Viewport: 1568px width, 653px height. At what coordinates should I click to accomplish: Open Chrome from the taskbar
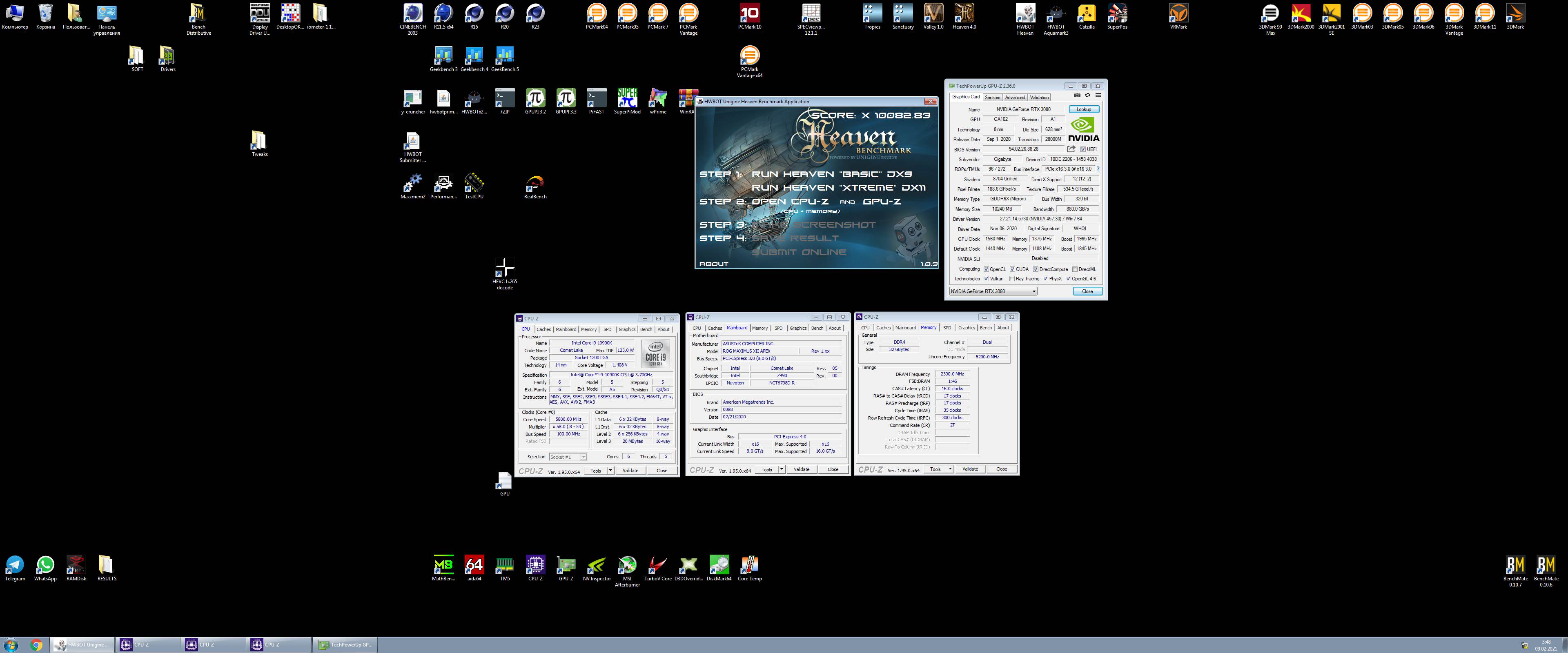[36, 645]
